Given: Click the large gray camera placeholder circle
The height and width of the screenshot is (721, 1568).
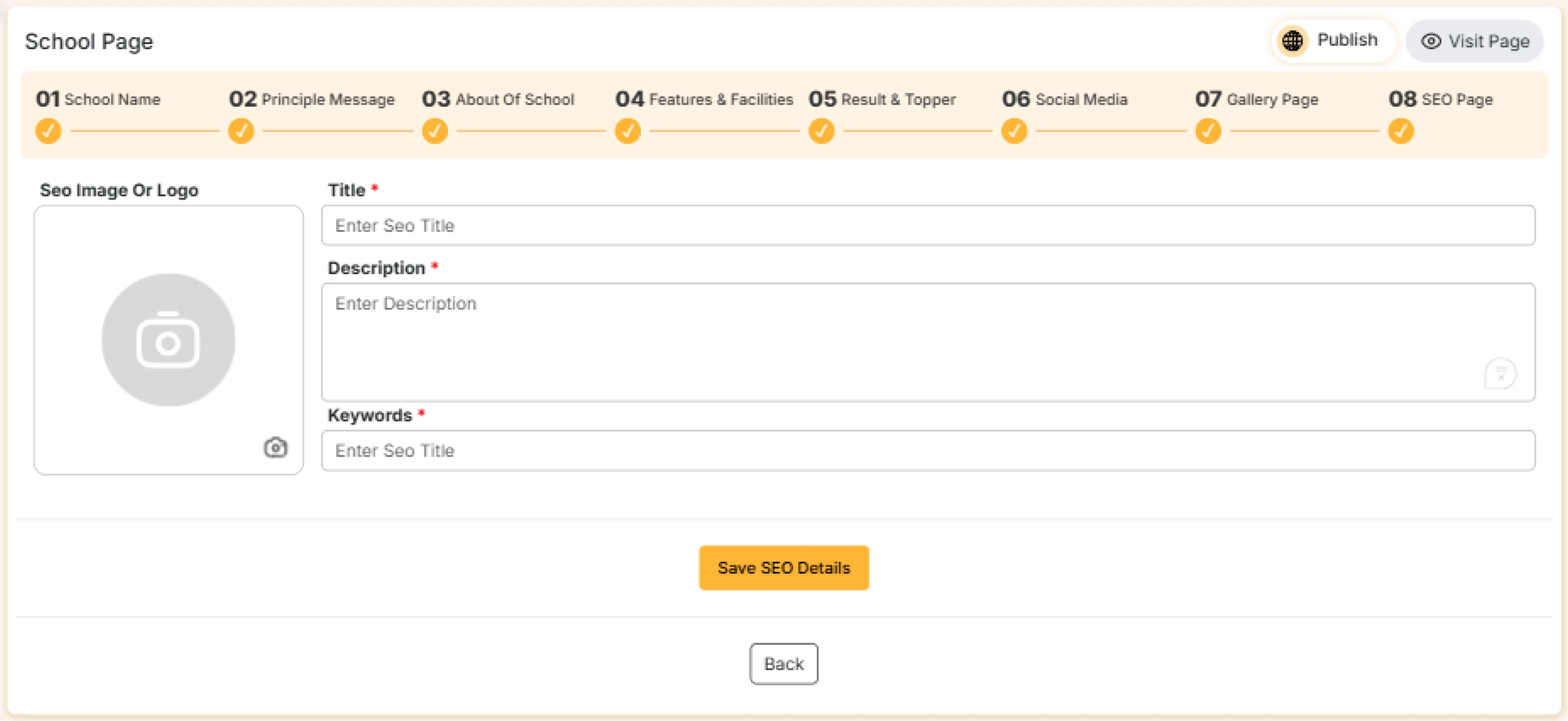Looking at the screenshot, I should (x=168, y=339).
